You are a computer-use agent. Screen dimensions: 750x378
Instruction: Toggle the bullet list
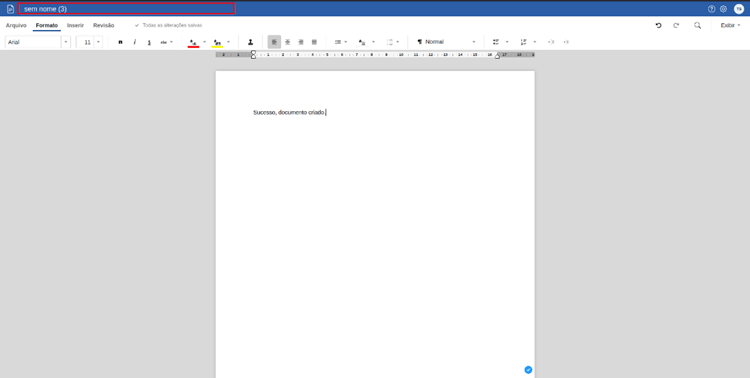[496, 42]
